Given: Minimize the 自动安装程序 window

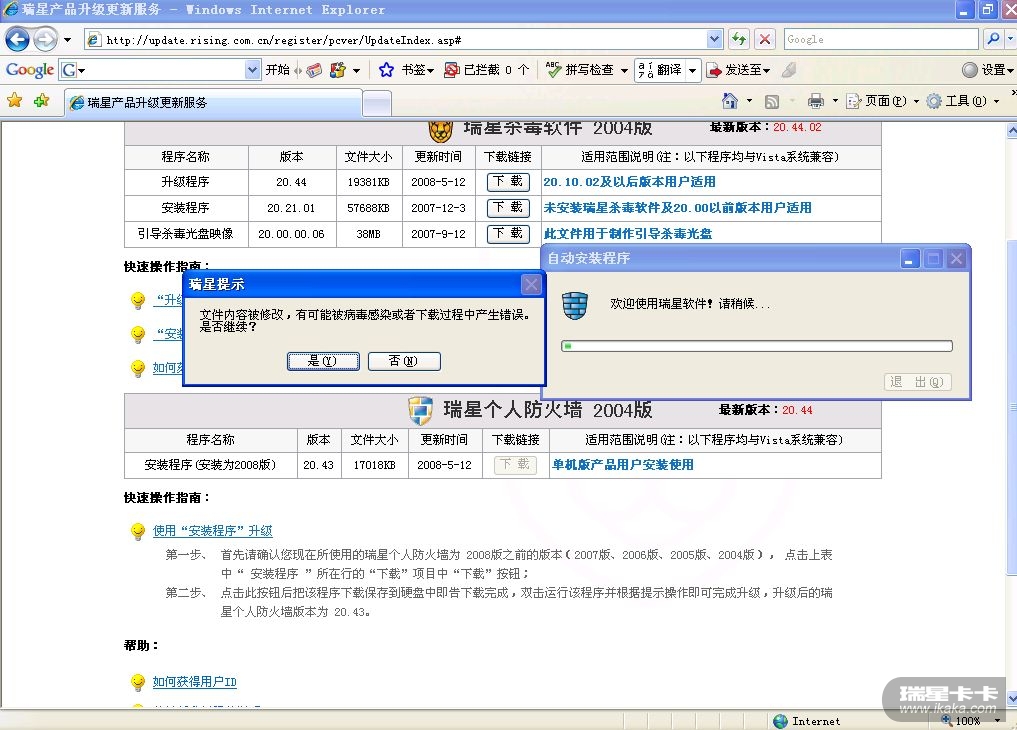Looking at the screenshot, I should point(909,259).
